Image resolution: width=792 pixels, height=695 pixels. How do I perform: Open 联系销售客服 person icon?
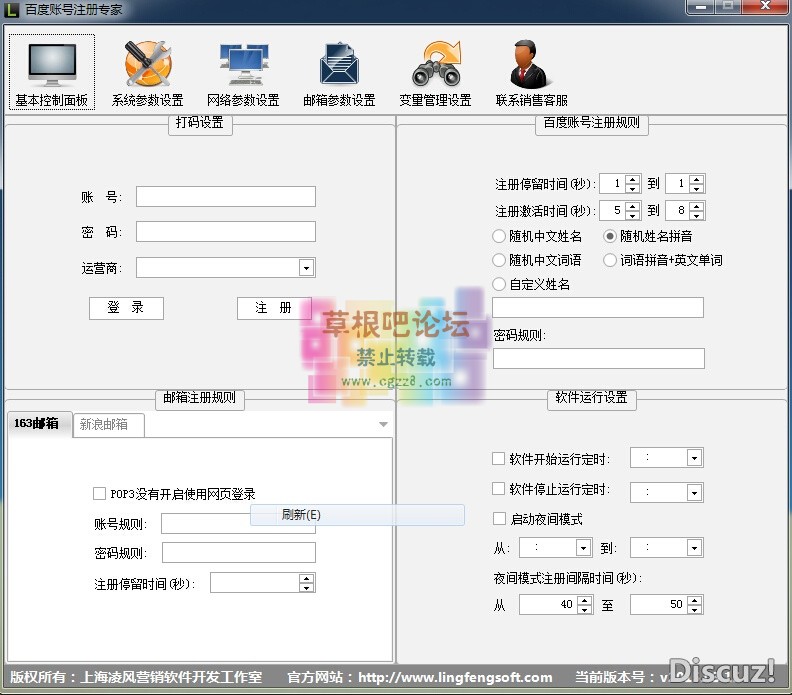point(531,72)
